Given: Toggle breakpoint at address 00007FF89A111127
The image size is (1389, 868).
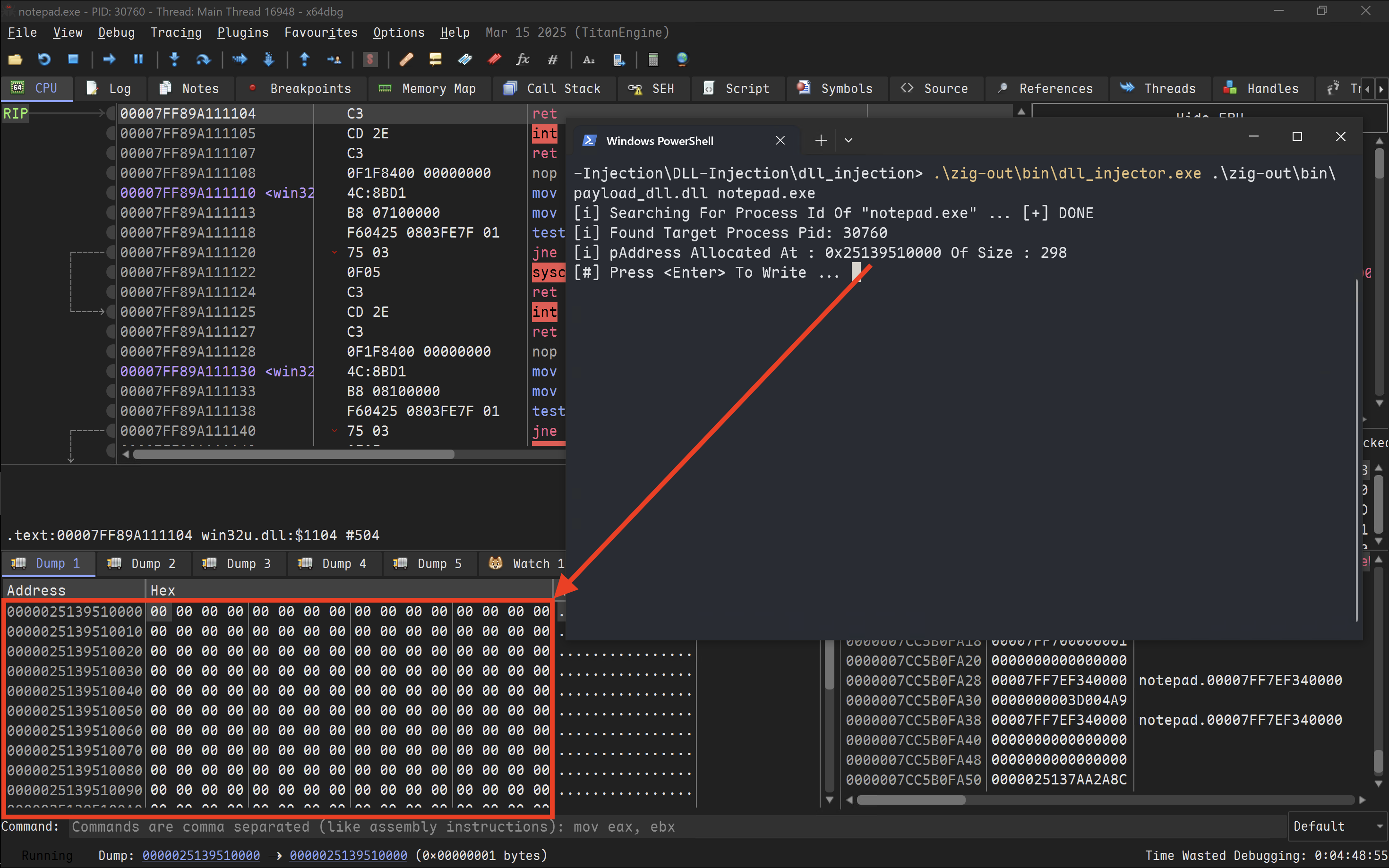Looking at the screenshot, I should coord(111,332).
